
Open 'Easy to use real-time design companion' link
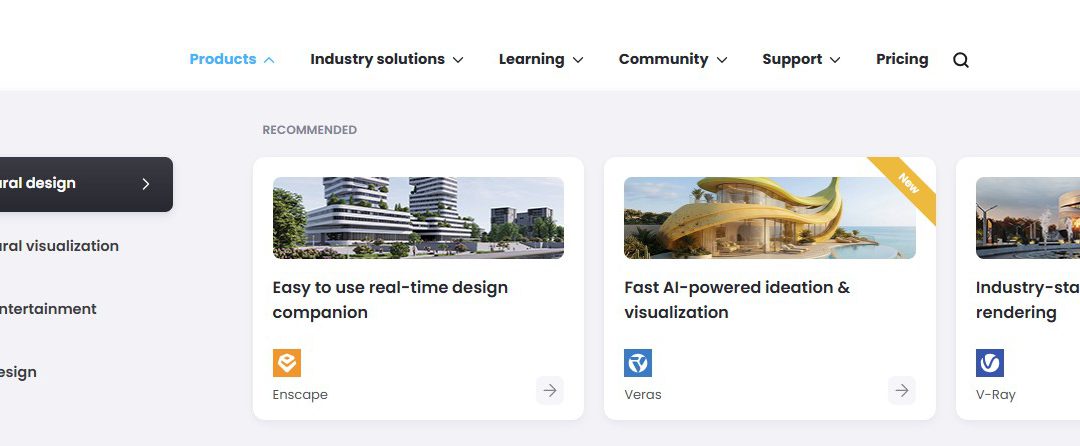[x=390, y=299]
